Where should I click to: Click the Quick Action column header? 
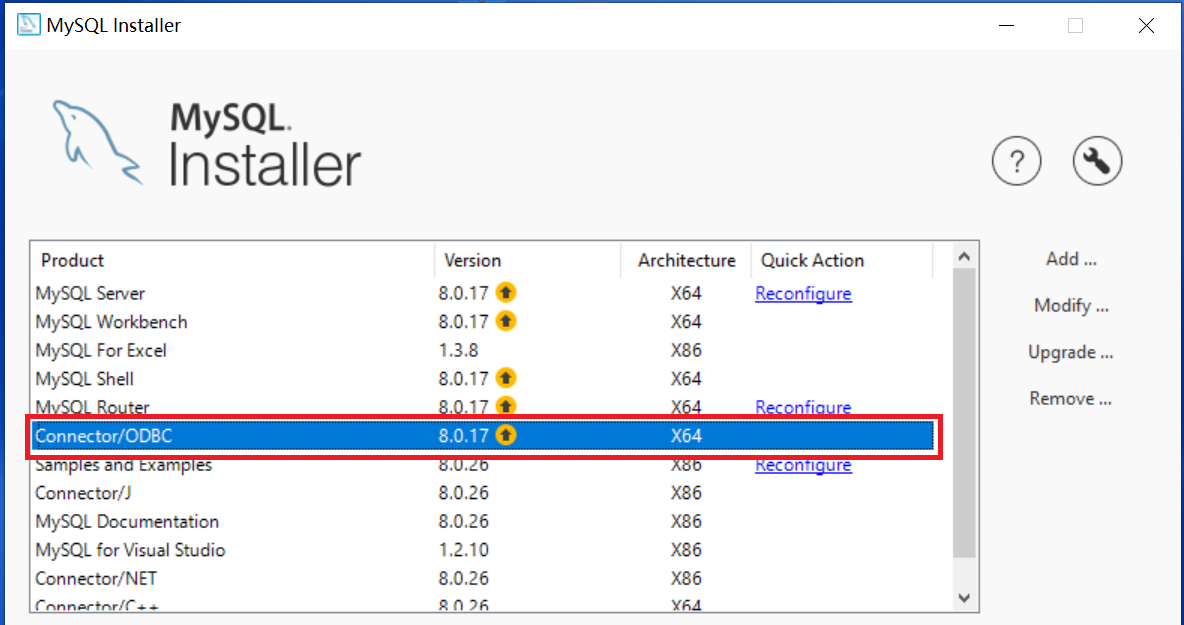point(842,260)
